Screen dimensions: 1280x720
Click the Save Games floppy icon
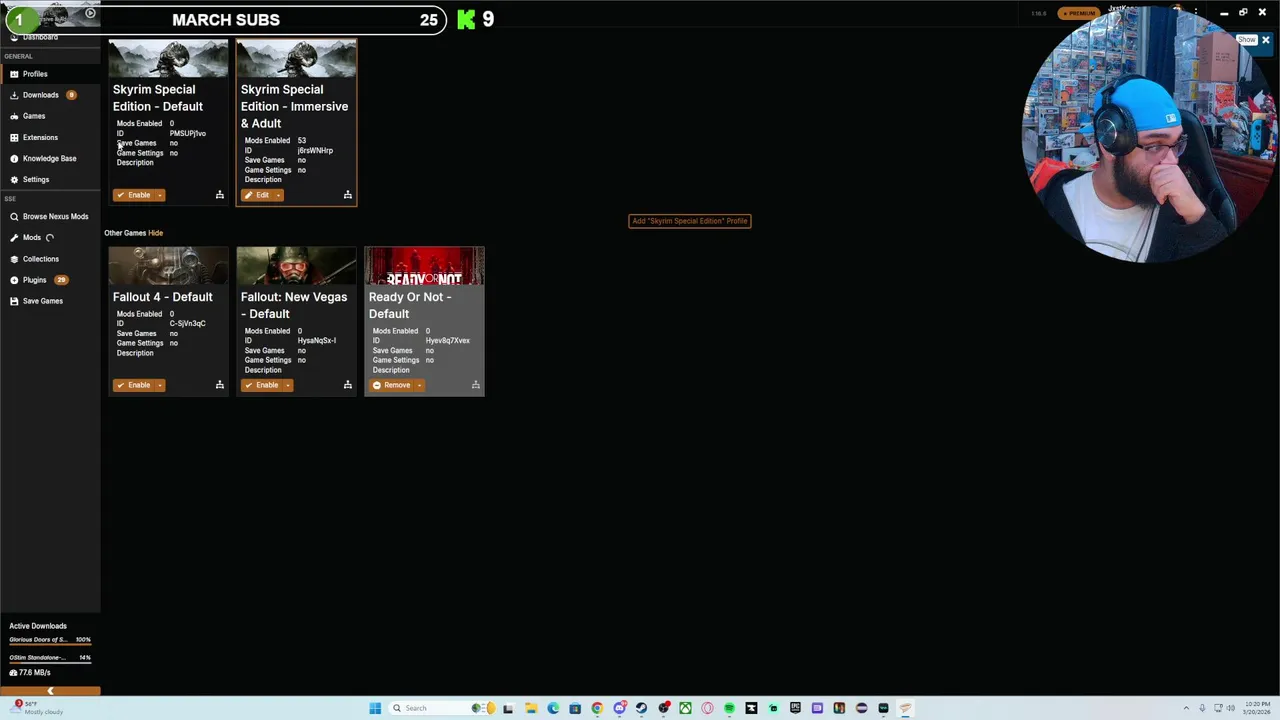pos(14,301)
